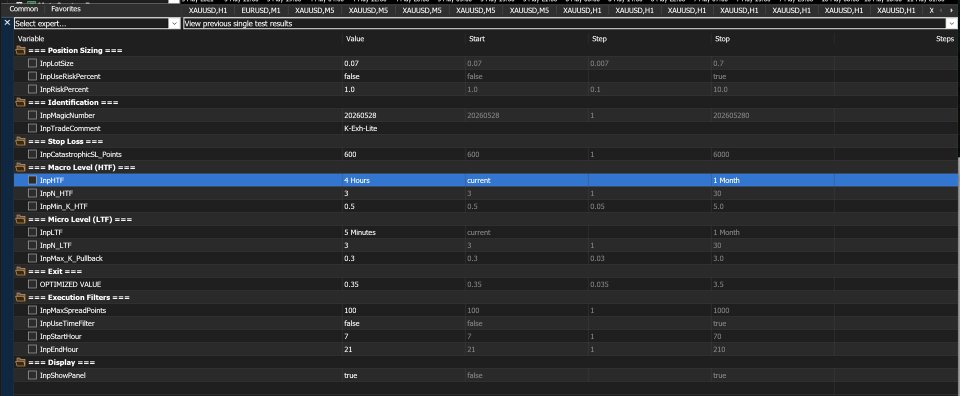Select the InpUseTimeFilter row label
The image size is (960, 396).
(x=67, y=323)
